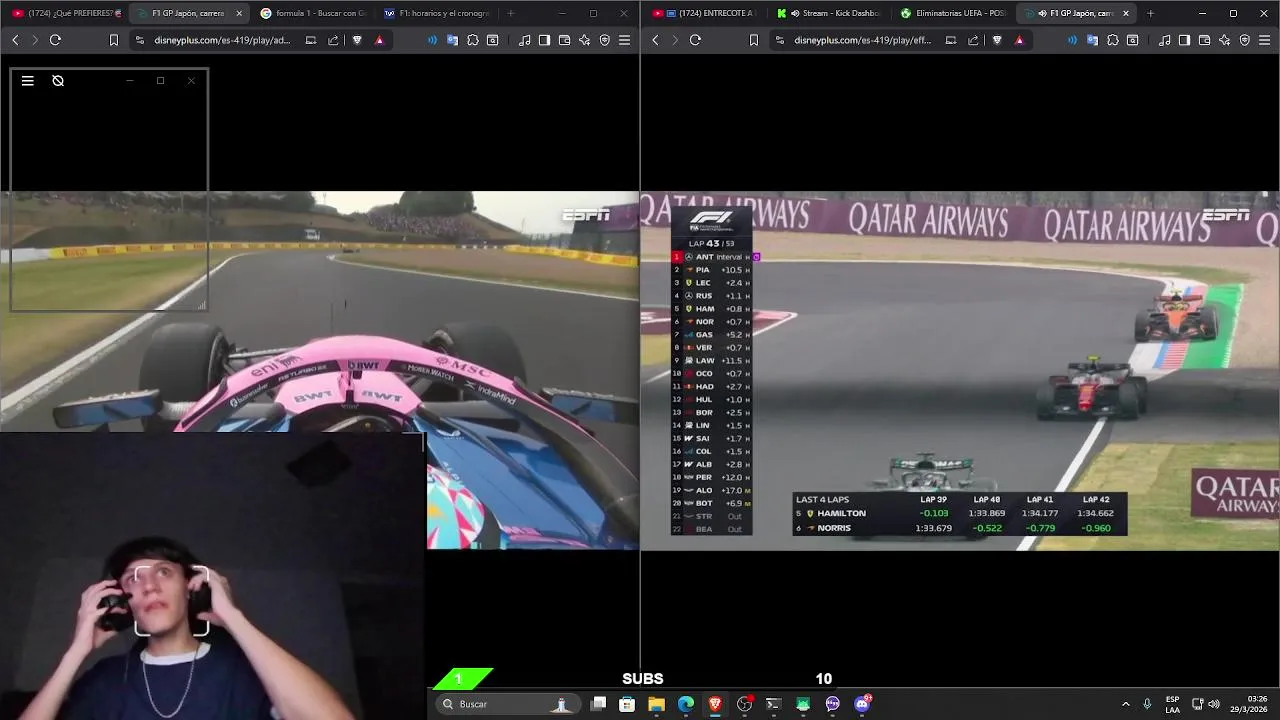Bookmark the page in the right browser window

754,40
